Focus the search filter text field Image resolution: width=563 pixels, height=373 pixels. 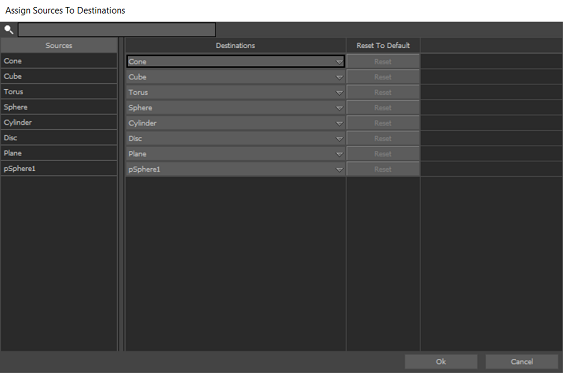coord(117,30)
